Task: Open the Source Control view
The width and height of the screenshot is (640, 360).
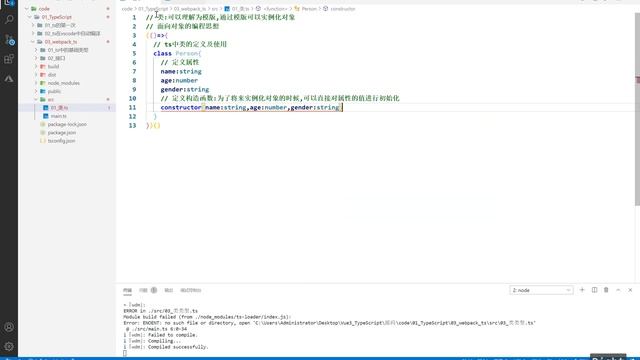Action: (x=9, y=40)
